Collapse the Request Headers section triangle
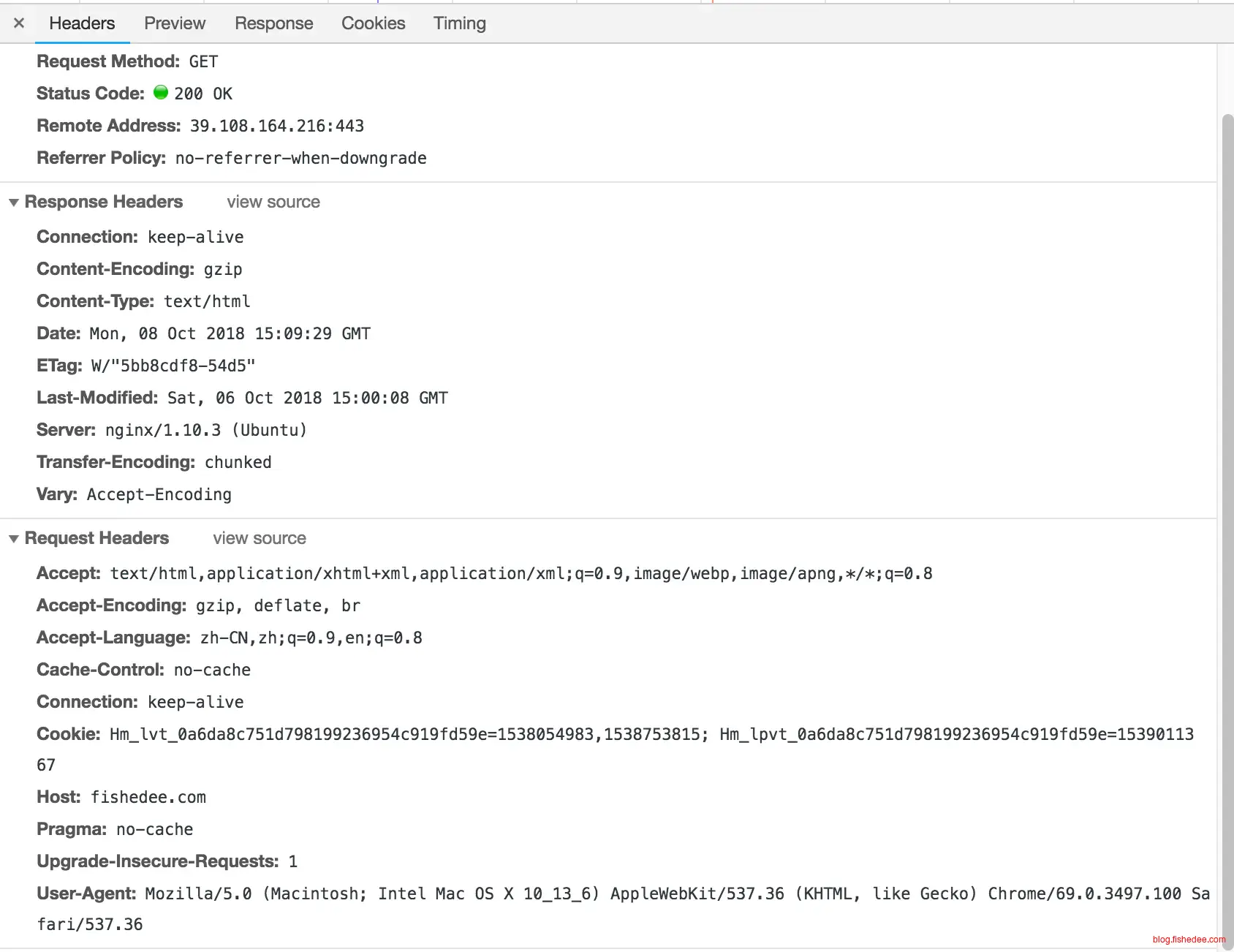Image resolution: width=1234 pixels, height=952 pixels. (x=13, y=539)
